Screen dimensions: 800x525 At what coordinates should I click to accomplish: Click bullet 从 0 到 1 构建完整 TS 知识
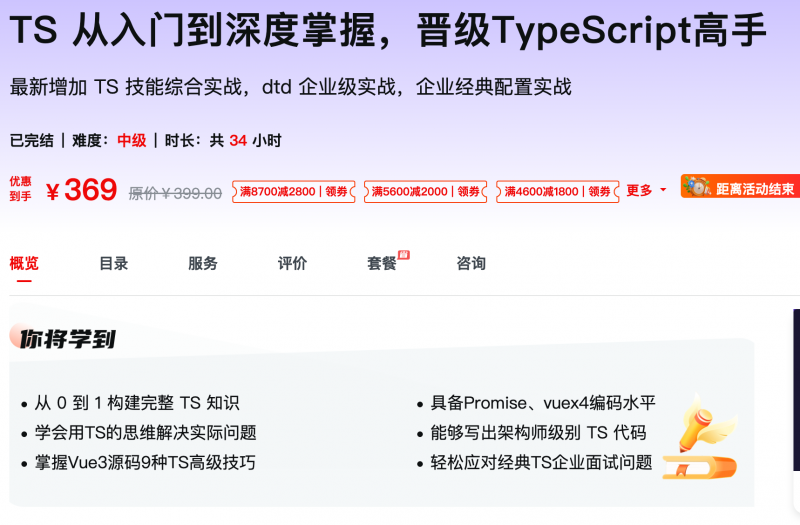point(137,403)
